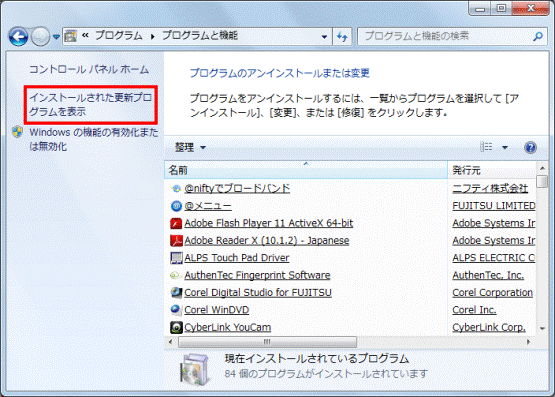Click the shield icon beside Windows の機能
Screen dimensions: 555x397
pyautogui.click(x=17, y=132)
